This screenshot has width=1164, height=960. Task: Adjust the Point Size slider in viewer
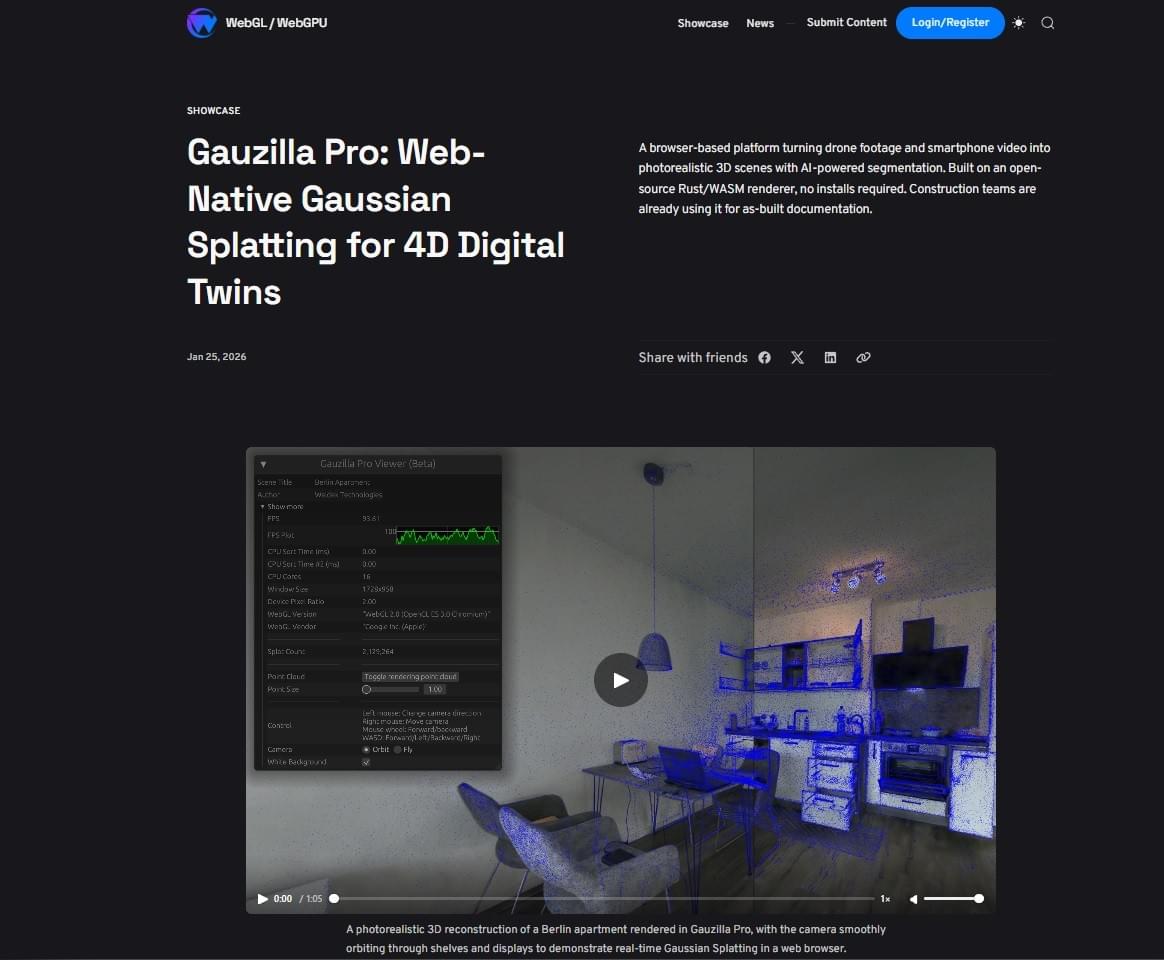[x=390, y=690]
